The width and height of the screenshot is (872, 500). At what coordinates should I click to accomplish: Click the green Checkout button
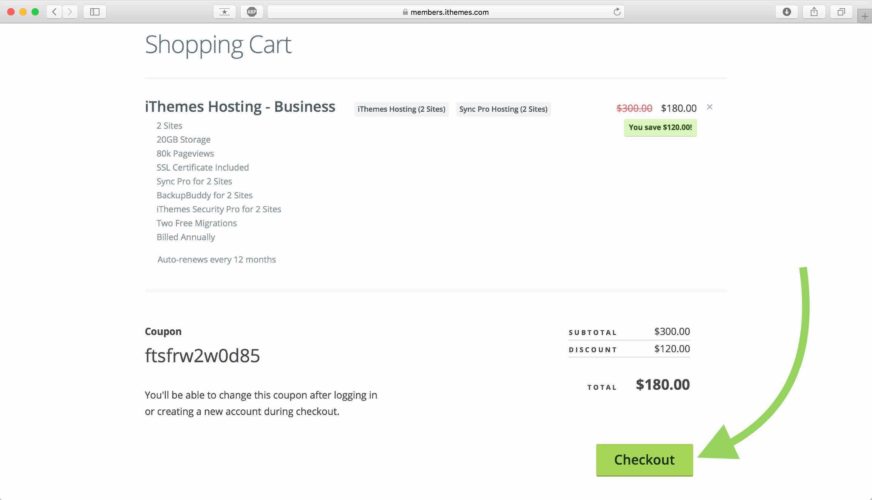click(645, 460)
